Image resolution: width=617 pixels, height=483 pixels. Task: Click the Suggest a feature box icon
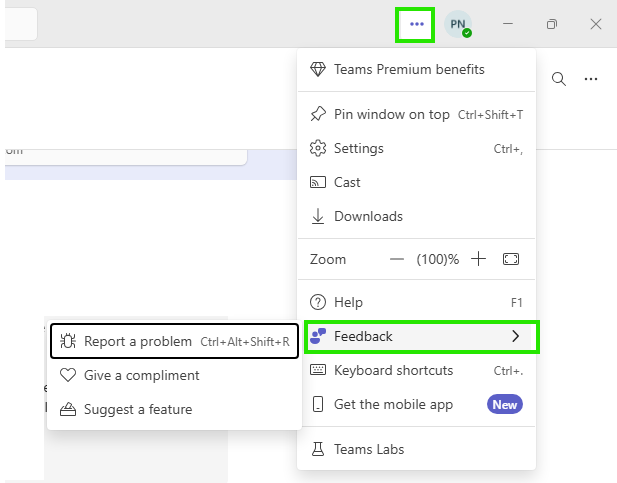coord(68,409)
